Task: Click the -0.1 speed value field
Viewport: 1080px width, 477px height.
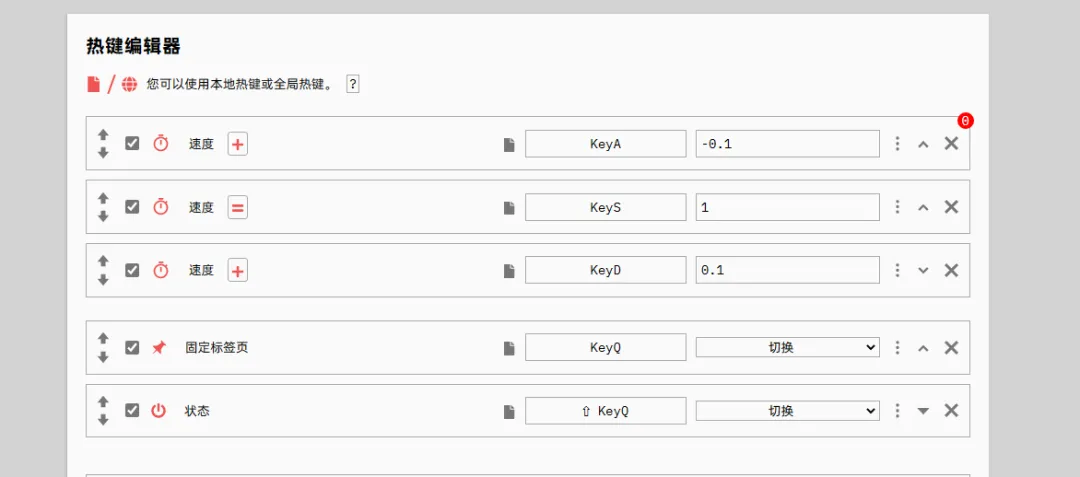Action: [787, 144]
